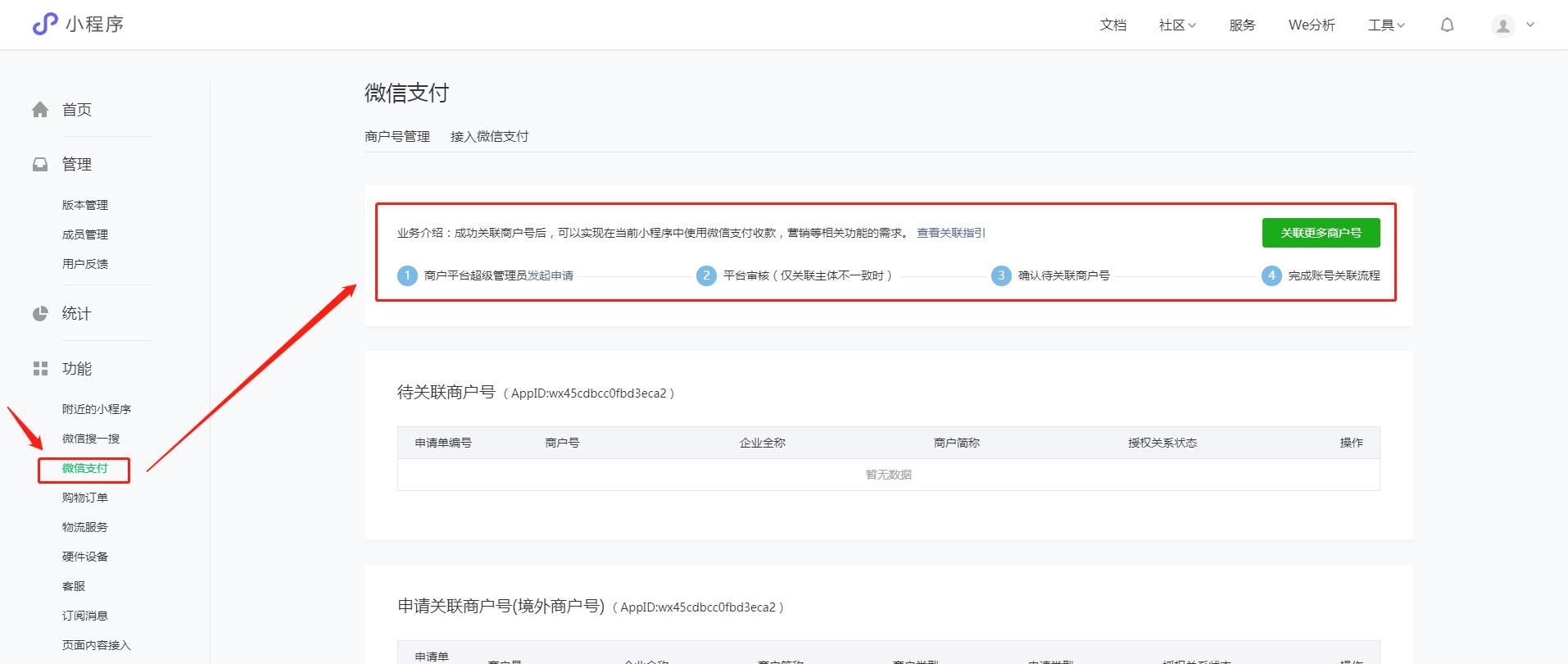Open 页面内容接入 in sidebar
1568x664 pixels.
click(x=97, y=645)
